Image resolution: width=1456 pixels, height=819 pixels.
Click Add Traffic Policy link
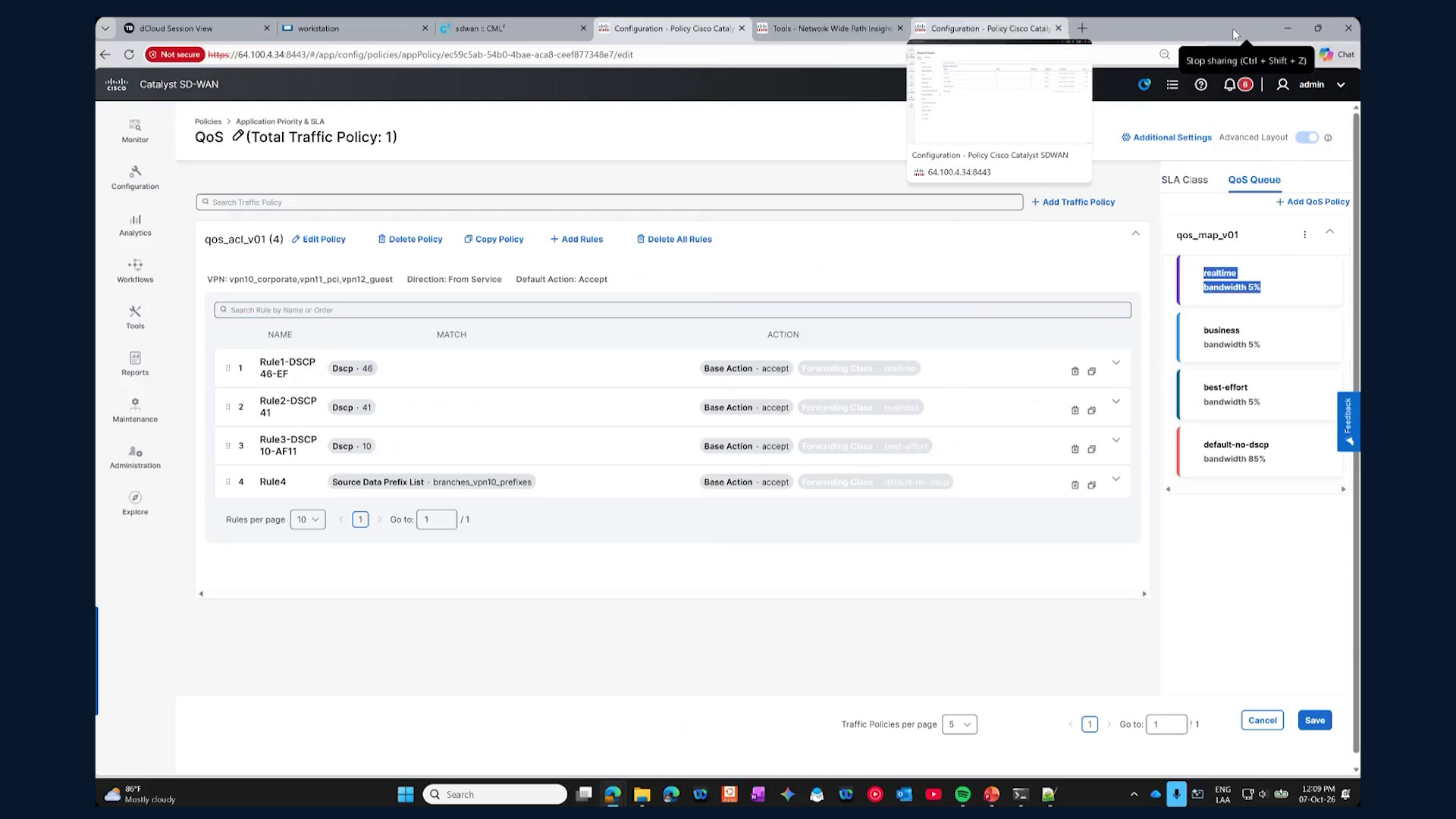pos(1073,202)
